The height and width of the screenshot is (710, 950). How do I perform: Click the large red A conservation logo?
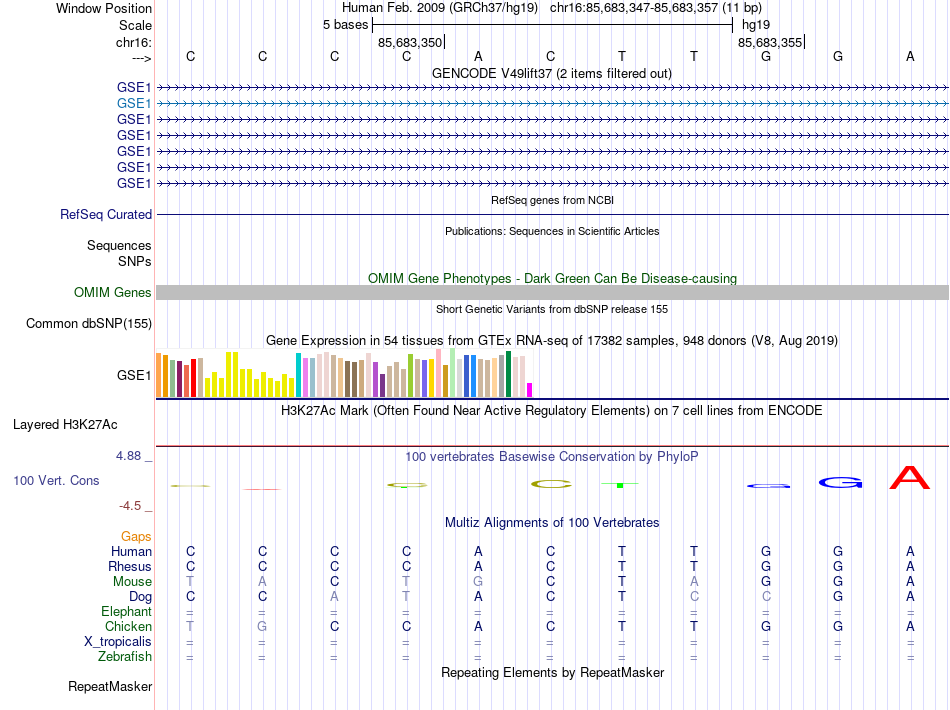(909, 477)
